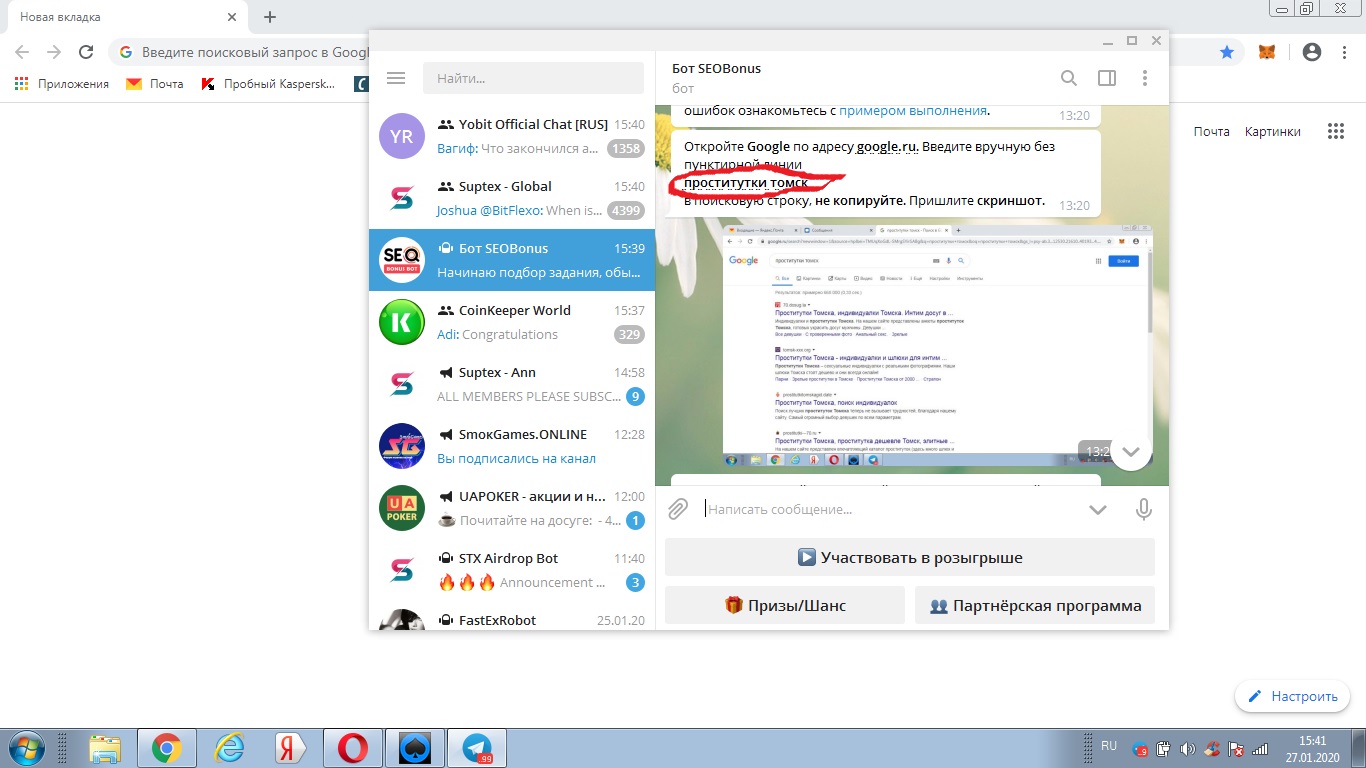1366x768 pixels.
Task: Open volume control in system tray
Action: [x=1187, y=748]
